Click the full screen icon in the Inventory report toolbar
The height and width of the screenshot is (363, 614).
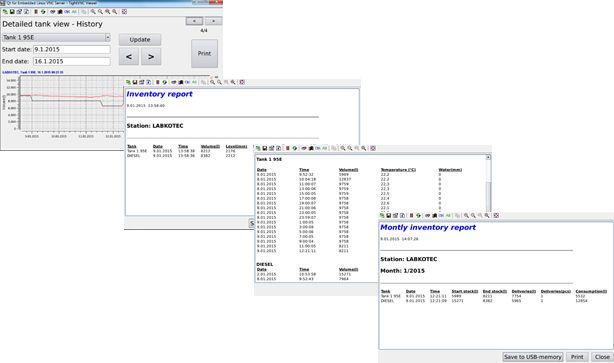click(242, 82)
